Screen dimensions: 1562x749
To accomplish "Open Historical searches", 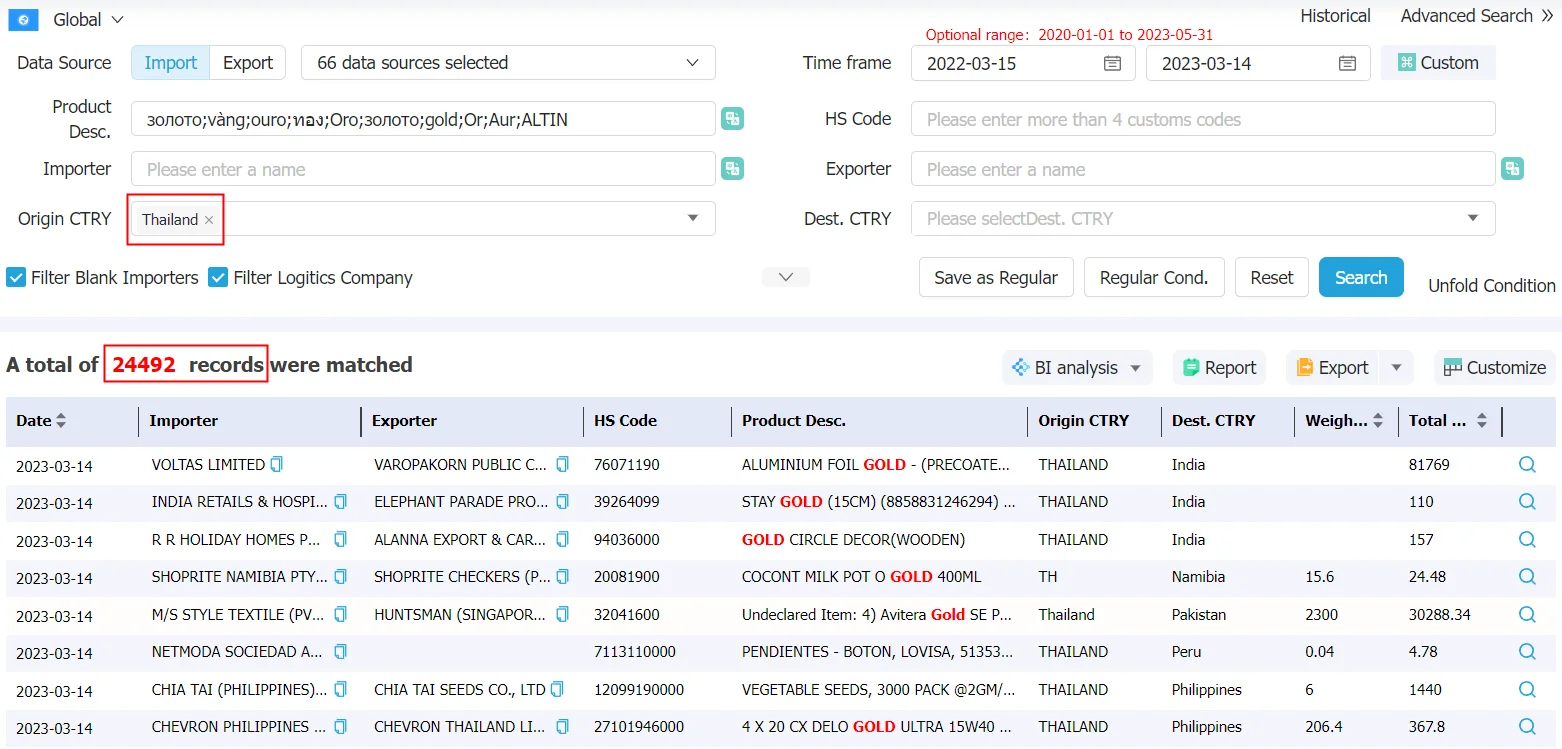I will (1335, 16).
